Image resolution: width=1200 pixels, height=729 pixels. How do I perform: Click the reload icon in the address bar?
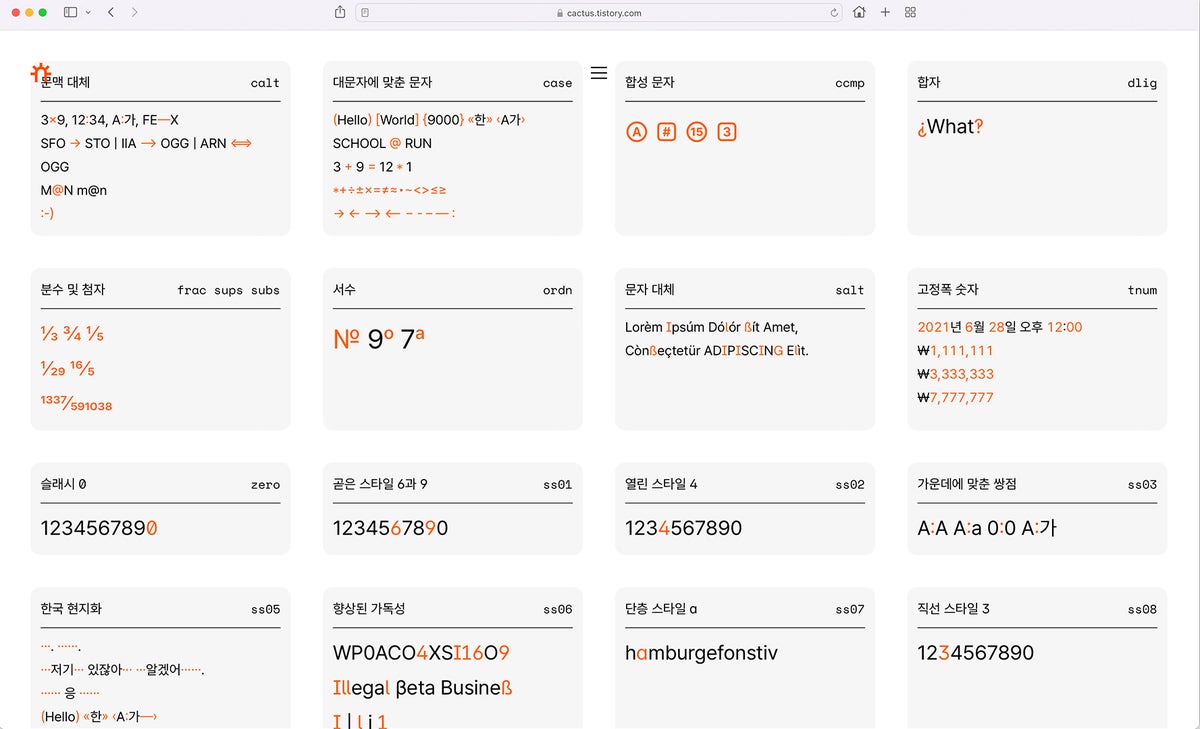coord(834,13)
